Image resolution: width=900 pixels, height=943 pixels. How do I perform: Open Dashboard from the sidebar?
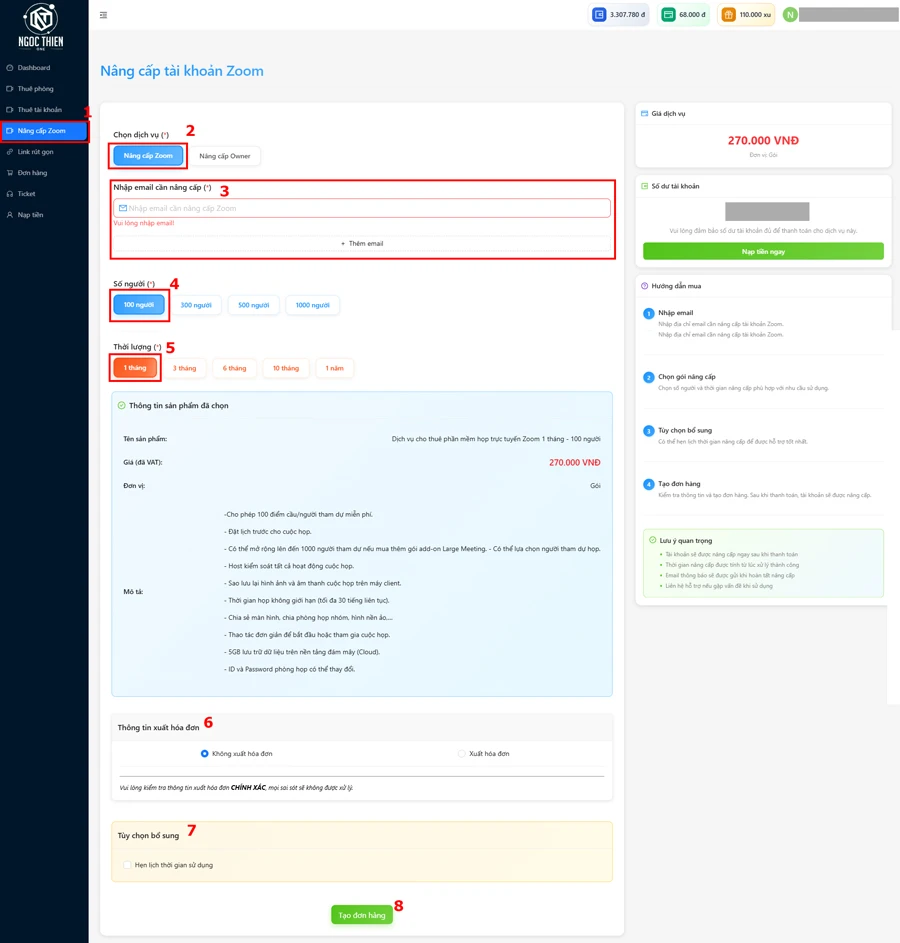[33, 68]
